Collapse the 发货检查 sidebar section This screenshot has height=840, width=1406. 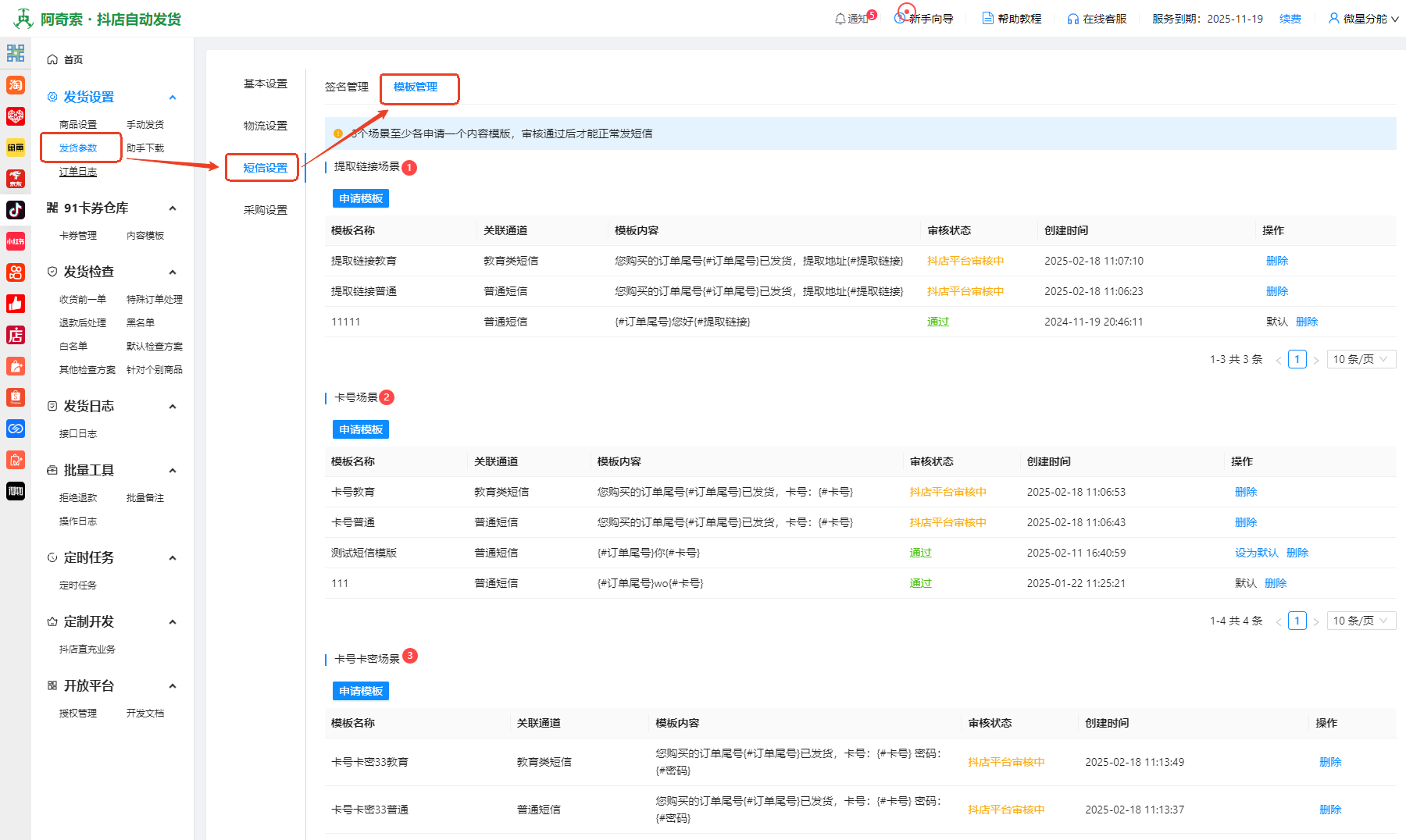point(173,272)
